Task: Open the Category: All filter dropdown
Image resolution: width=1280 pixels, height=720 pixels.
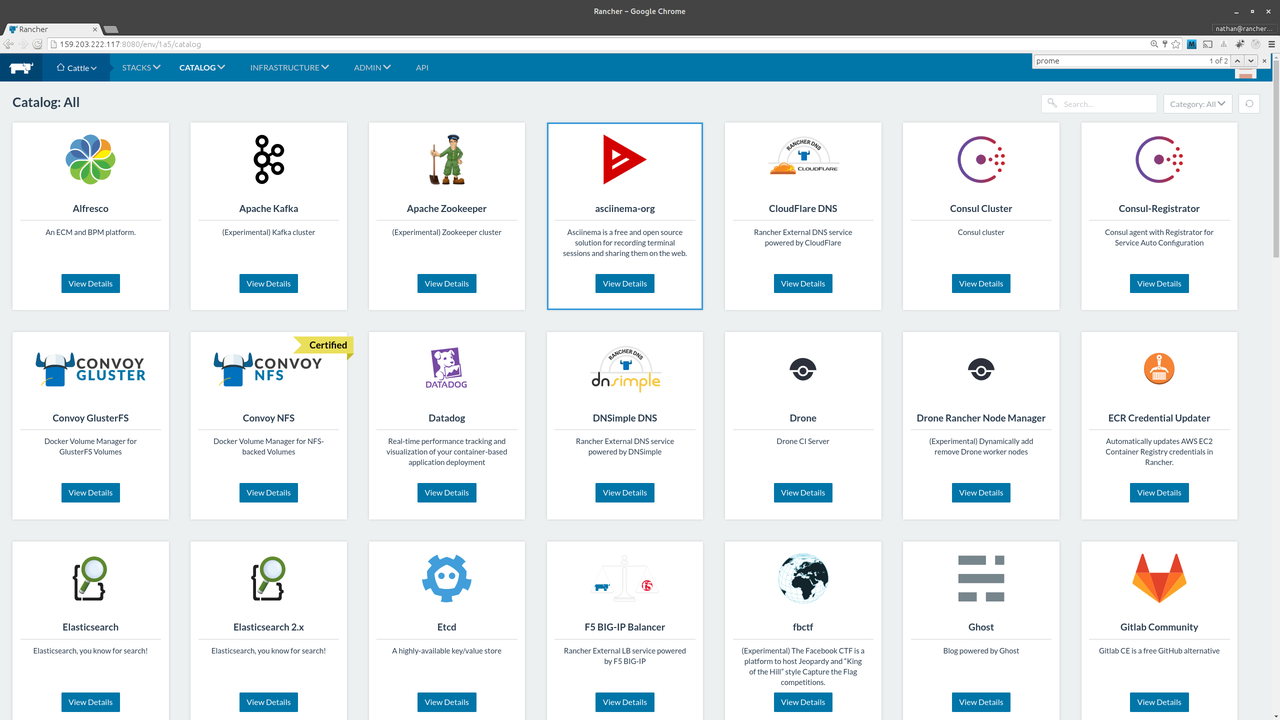Action: (1198, 104)
